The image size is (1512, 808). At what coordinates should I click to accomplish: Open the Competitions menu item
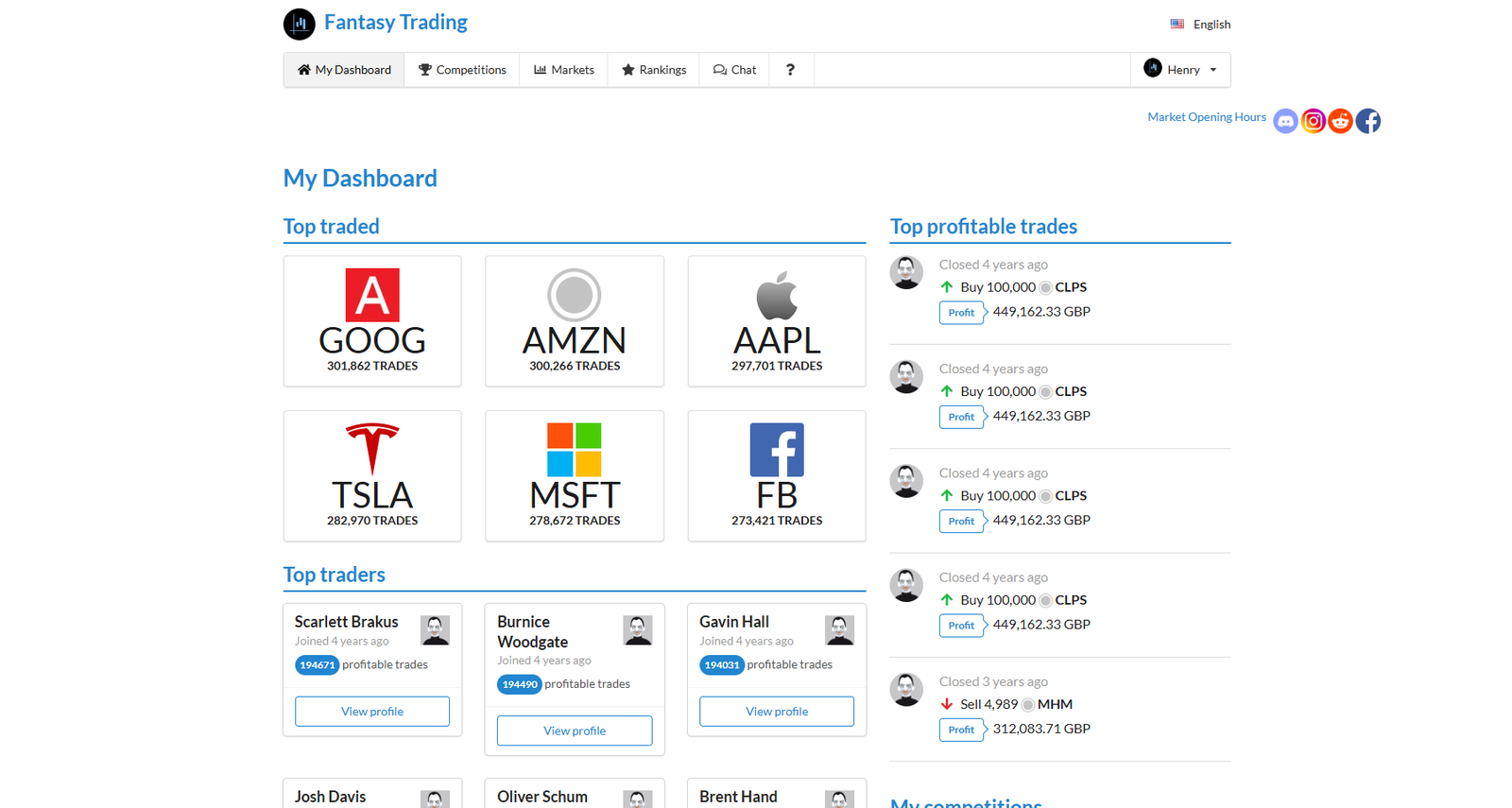tap(462, 70)
